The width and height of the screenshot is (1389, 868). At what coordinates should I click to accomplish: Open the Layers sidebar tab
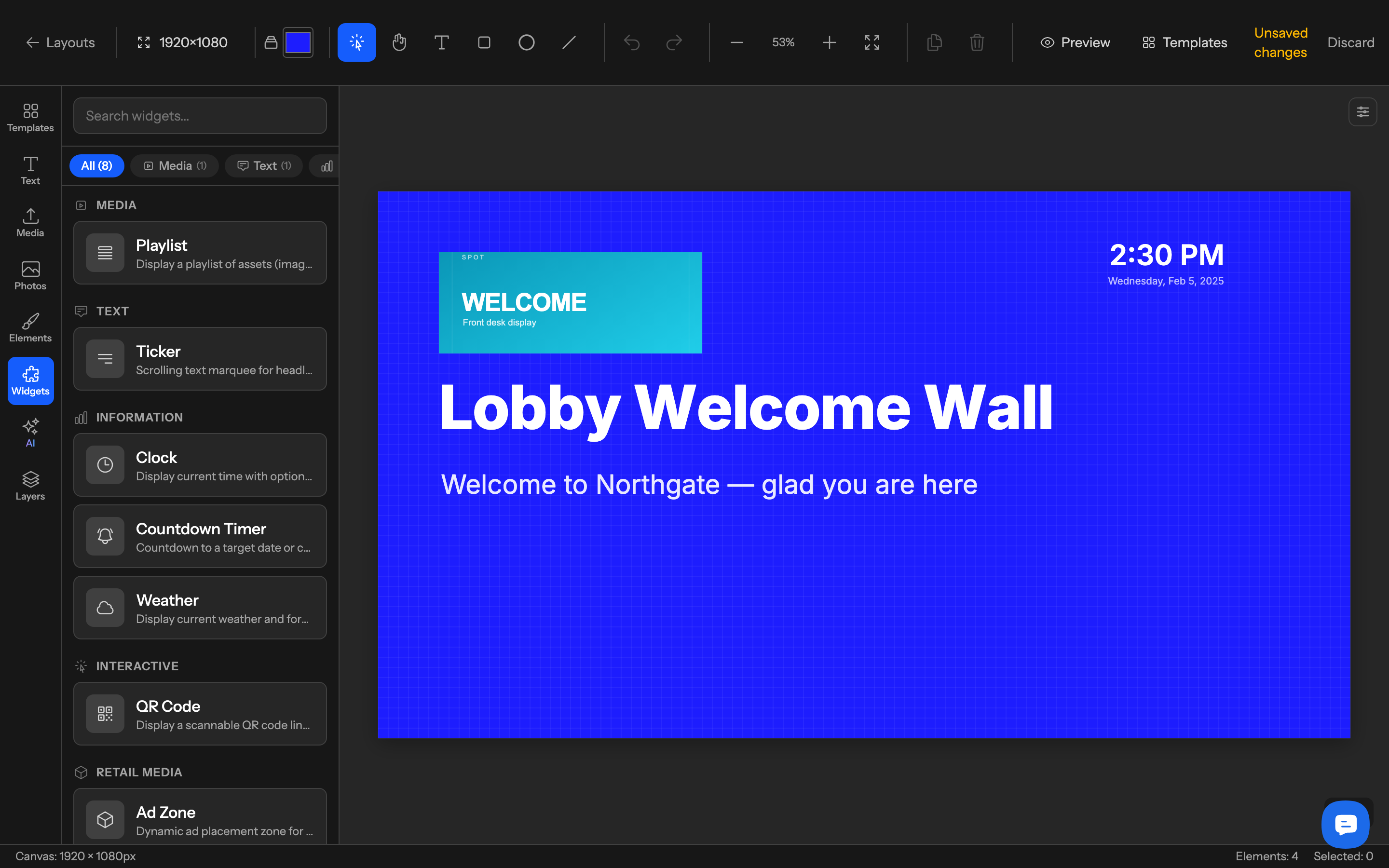pos(30,486)
